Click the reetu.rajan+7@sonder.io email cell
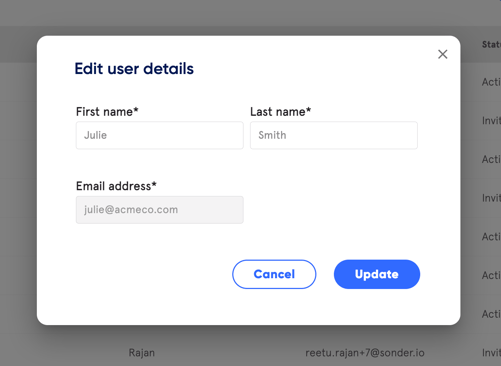The image size is (501, 366). coord(365,353)
